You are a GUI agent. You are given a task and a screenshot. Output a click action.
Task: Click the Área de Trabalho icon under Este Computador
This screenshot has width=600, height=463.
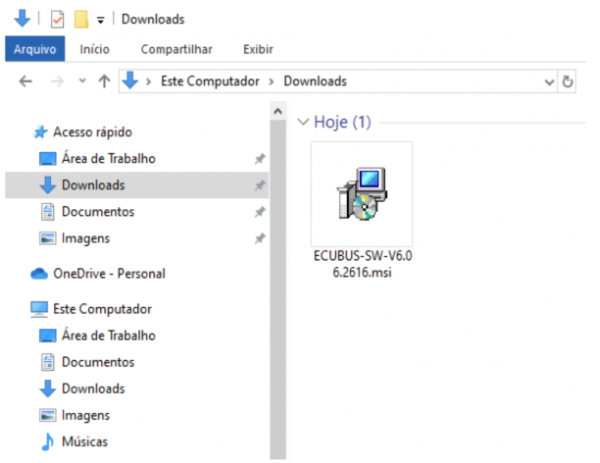pos(47,336)
